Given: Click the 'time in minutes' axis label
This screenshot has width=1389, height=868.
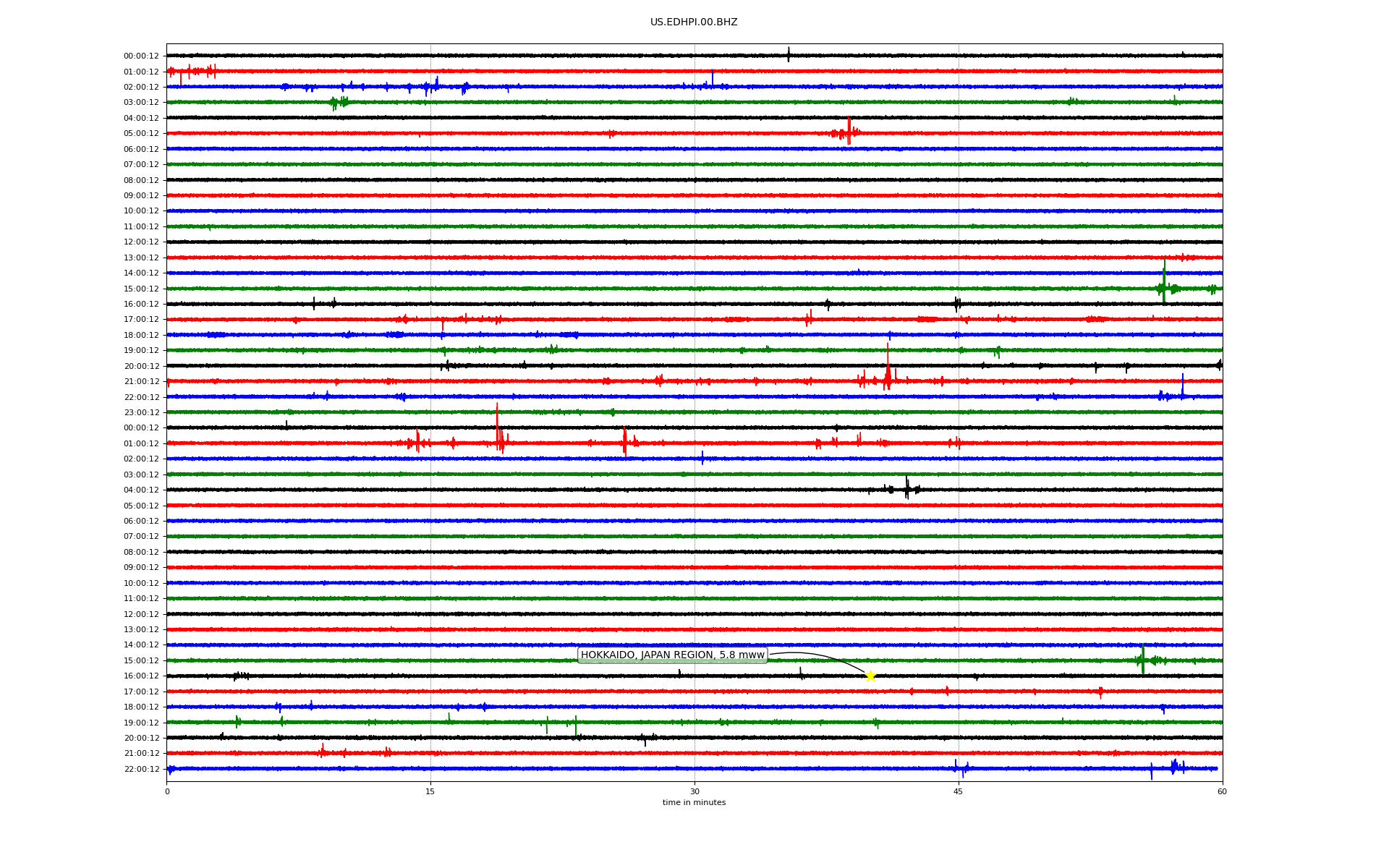Looking at the screenshot, I should [x=694, y=803].
